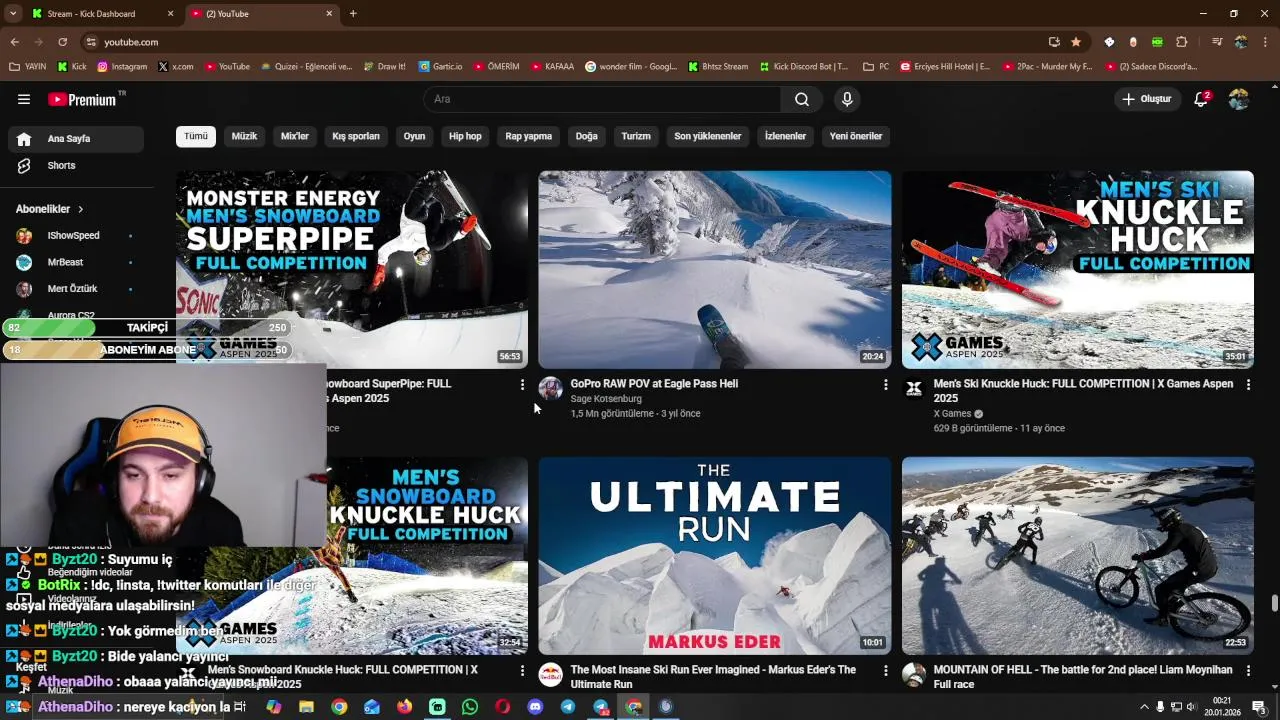
Task: Open the YouTube hamburger guide menu
Action: coord(24,99)
